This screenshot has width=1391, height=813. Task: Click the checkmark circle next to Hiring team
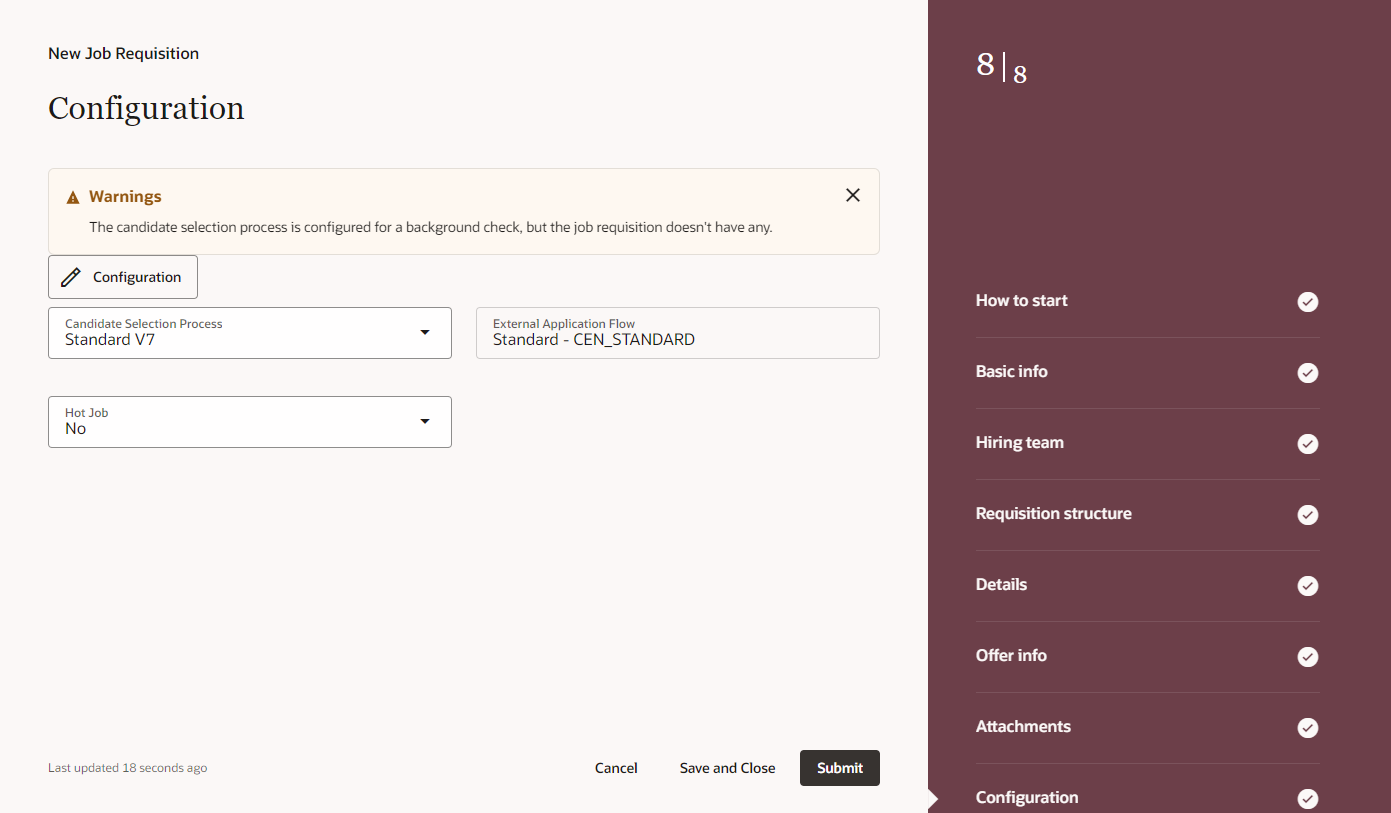coord(1307,443)
